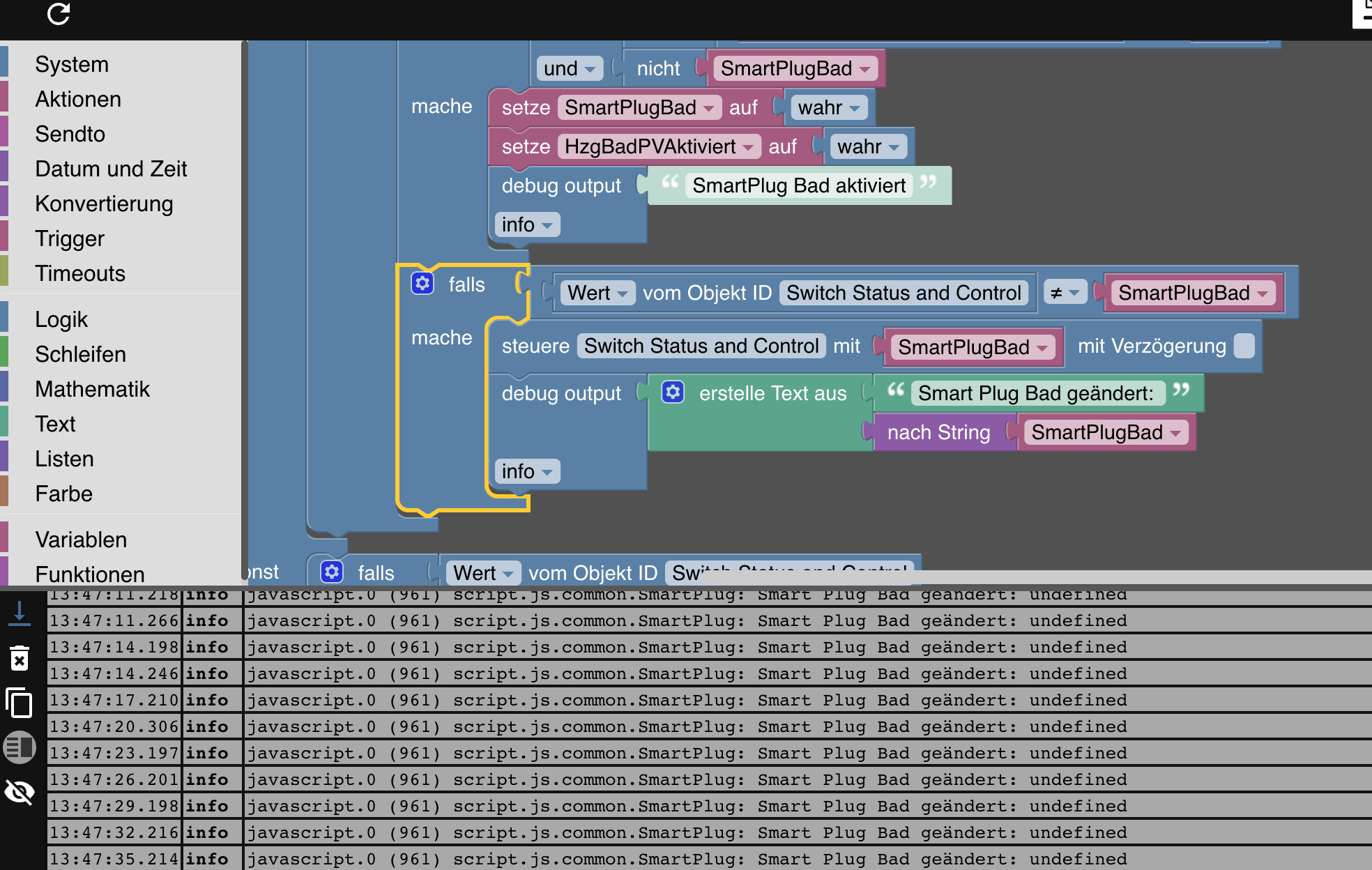Screen dimensions: 1372x870
Task: Select the Mathematik category
Action: click(x=92, y=389)
